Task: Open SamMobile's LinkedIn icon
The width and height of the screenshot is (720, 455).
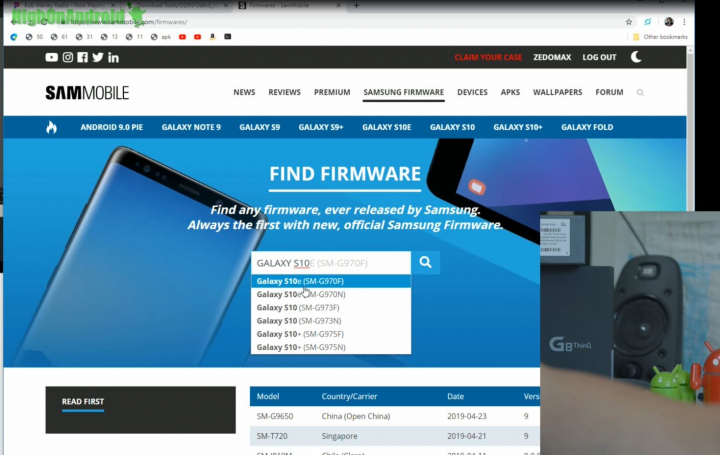Action: coord(113,57)
